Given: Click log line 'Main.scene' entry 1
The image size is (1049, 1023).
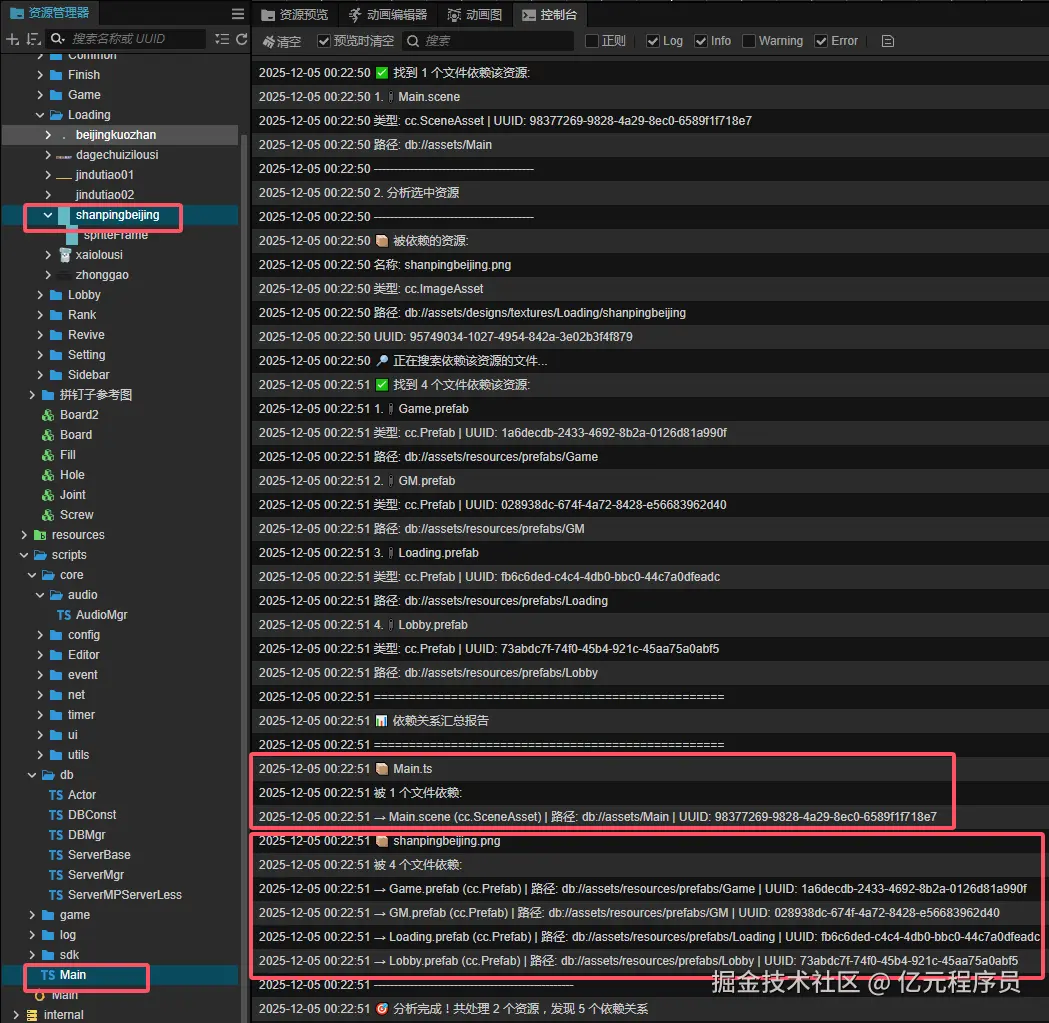Looking at the screenshot, I should (x=650, y=97).
